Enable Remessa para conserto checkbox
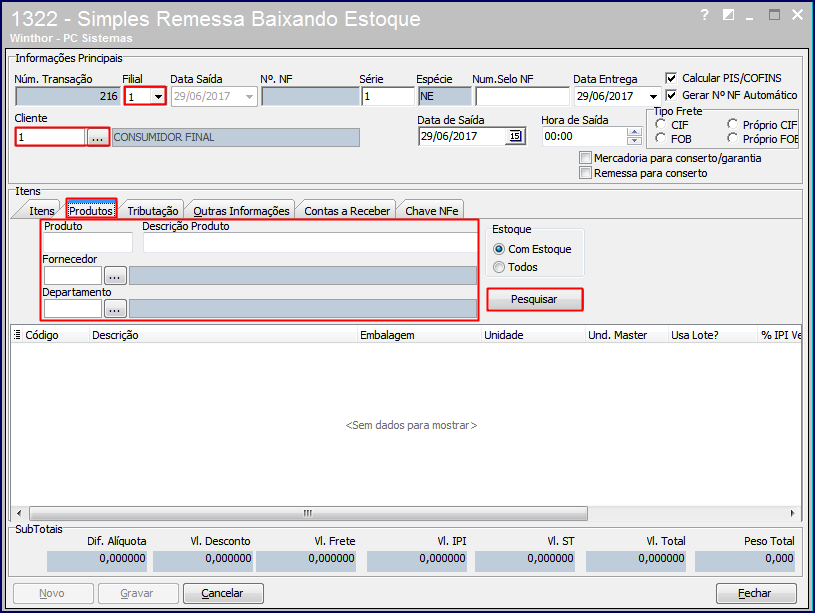This screenshot has height=613, width=815. pyautogui.click(x=585, y=173)
